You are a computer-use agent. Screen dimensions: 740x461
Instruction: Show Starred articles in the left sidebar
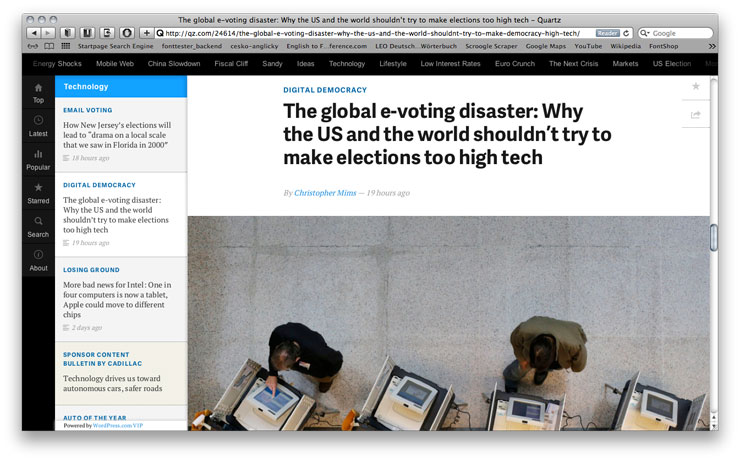pos(38,190)
